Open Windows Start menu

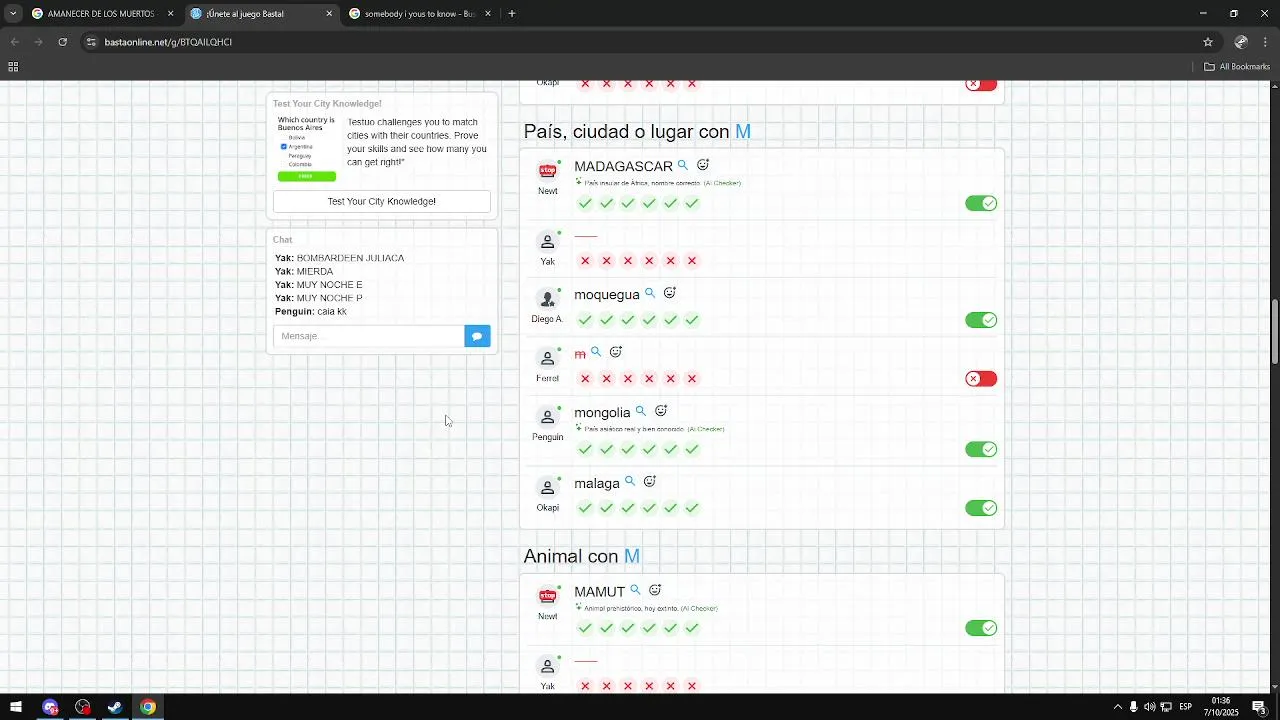point(16,707)
